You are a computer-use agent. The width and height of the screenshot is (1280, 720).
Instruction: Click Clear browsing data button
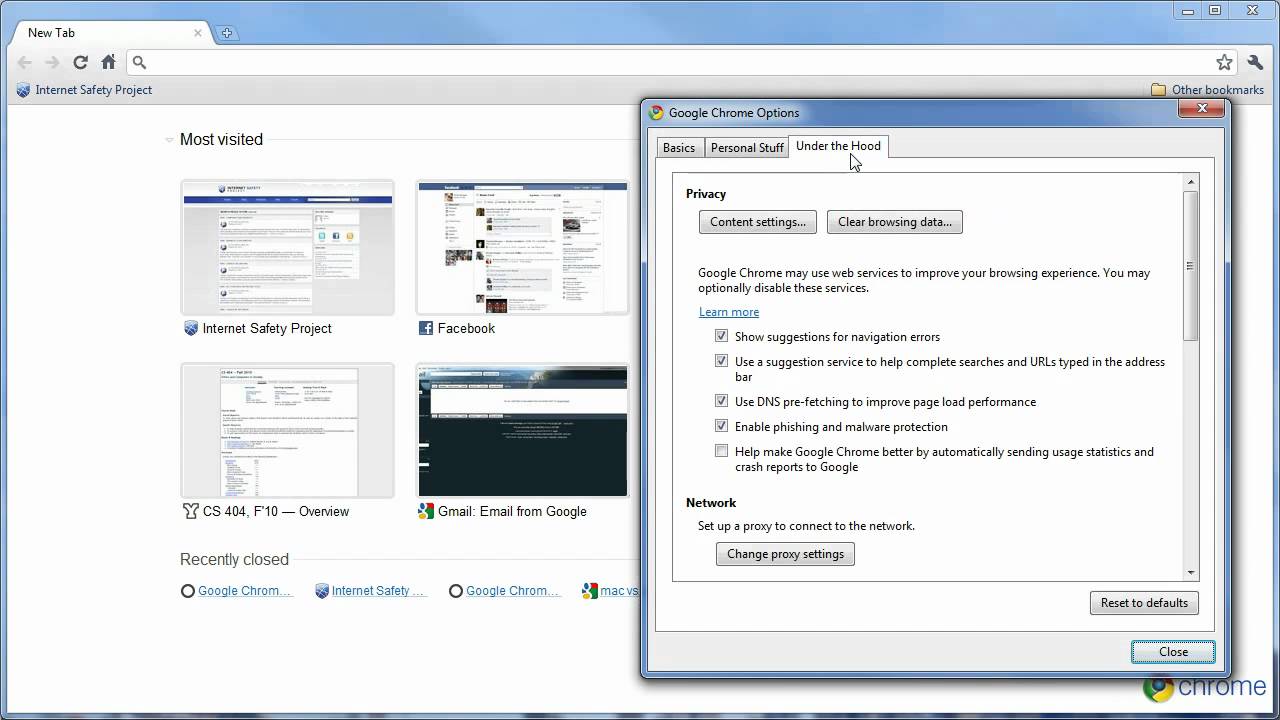(895, 222)
